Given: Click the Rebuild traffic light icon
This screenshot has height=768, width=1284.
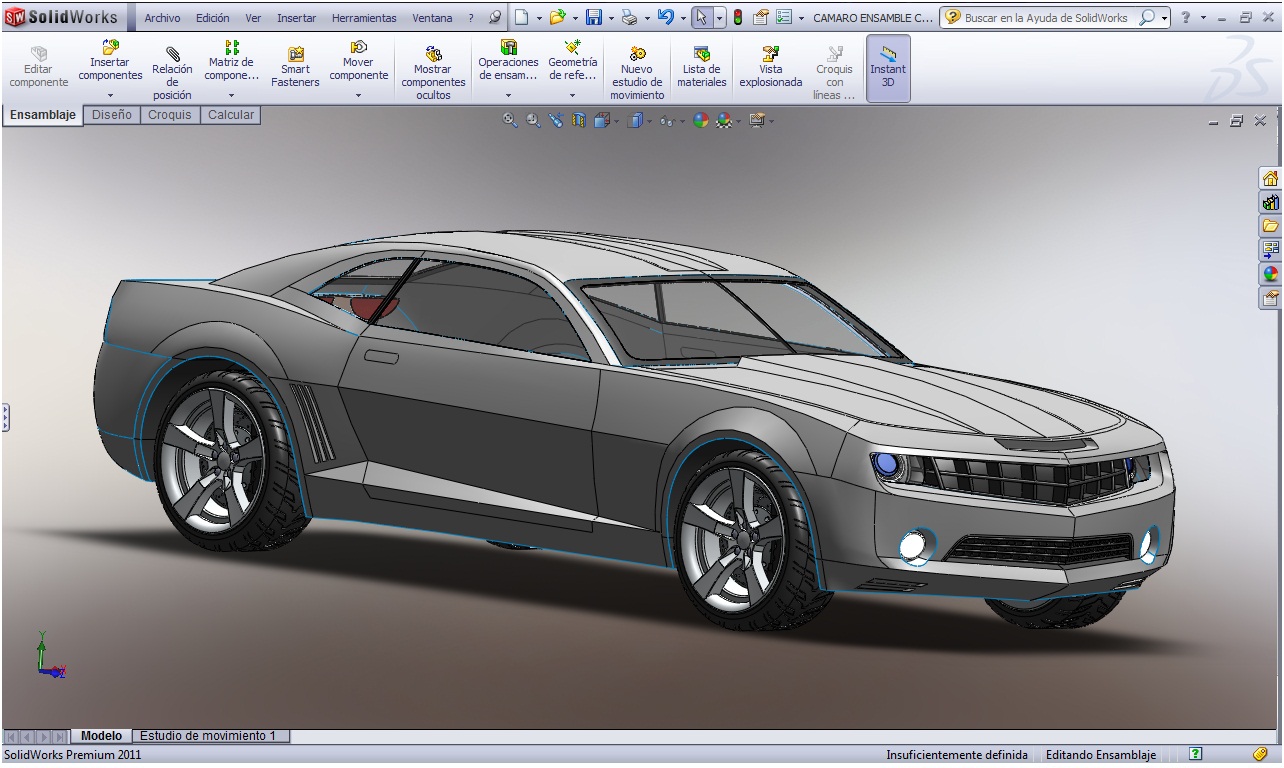Looking at the screenshot, I should [738, 17].
